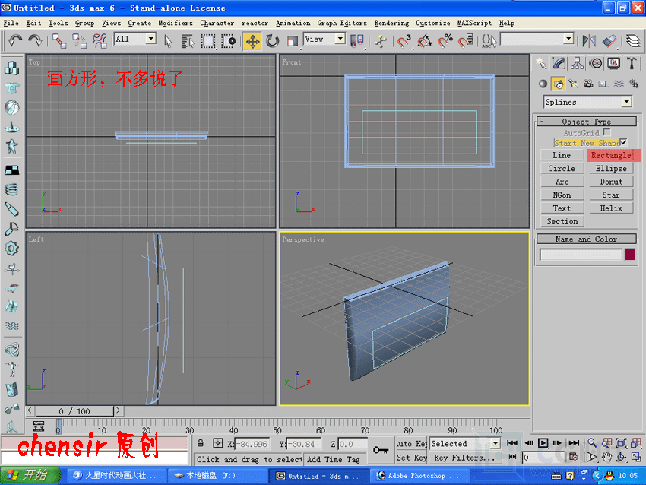Select the Shapes category icon
The height and width of the screenshot is (485, 646).
558,84
